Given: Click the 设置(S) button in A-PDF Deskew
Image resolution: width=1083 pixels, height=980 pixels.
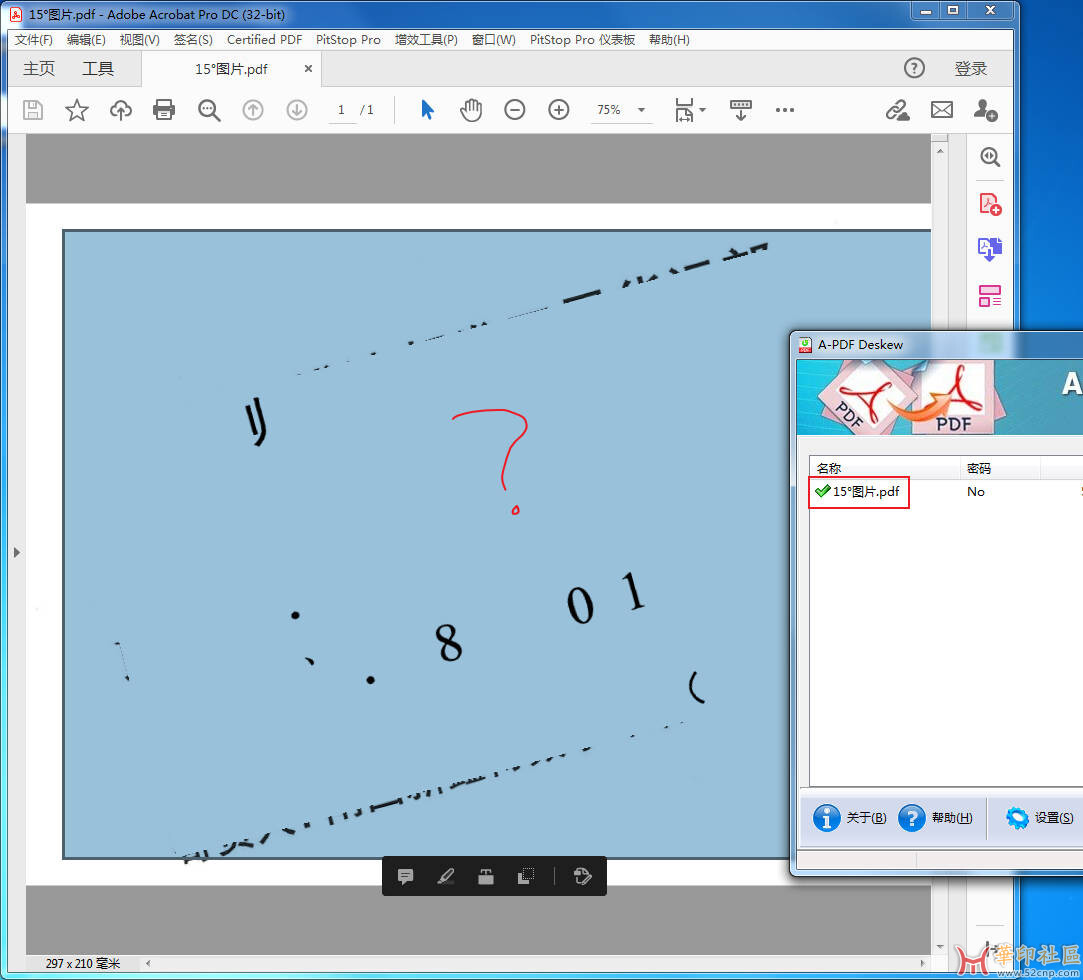Looking at the screenshot, I should [x=1040, y=817].
